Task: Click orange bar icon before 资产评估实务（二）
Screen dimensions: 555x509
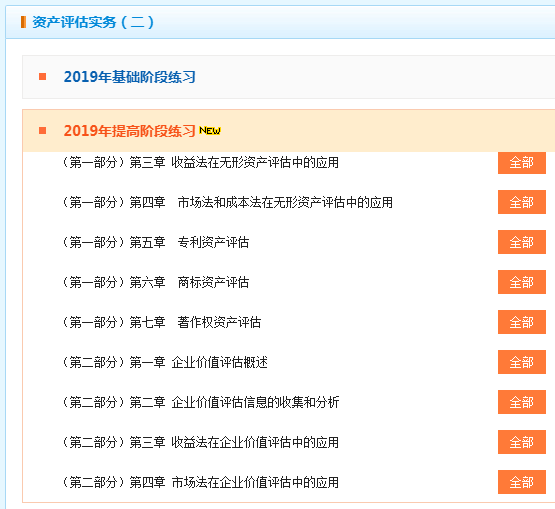Action: (23, 22)
